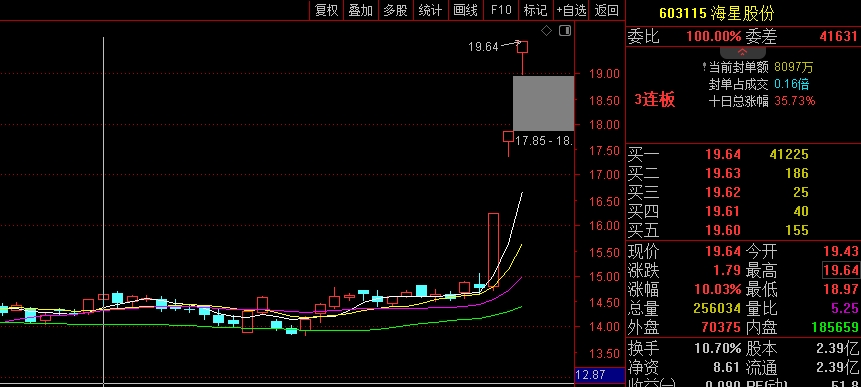This screenshot has height=387, width=861.
Task: Click the 标记 mark option
Action: (x=535, y=10)
